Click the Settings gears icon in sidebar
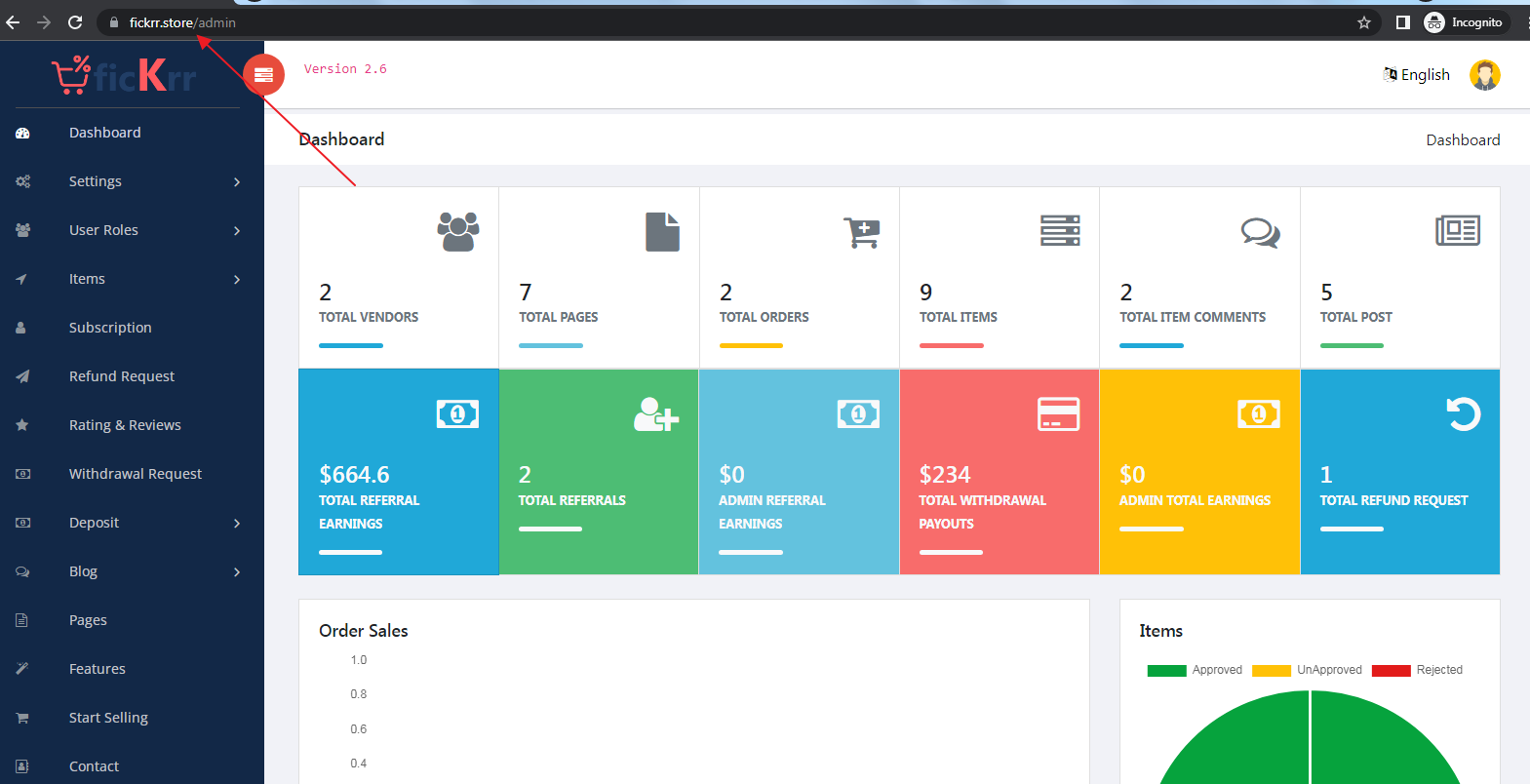This screenshot has width=1530, height=784. (x=22, y=181)
